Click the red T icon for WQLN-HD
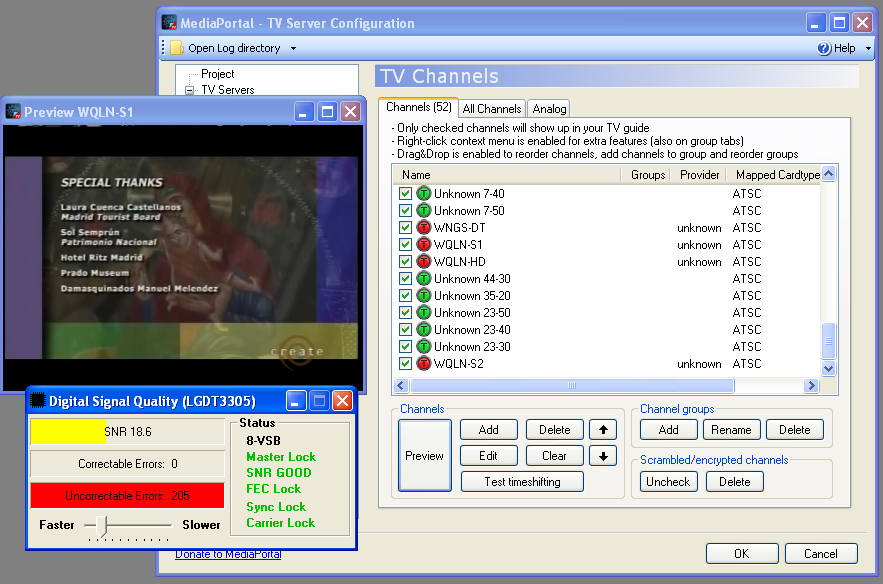The width and height of the screenshot is (883, 584). (423, 261)
